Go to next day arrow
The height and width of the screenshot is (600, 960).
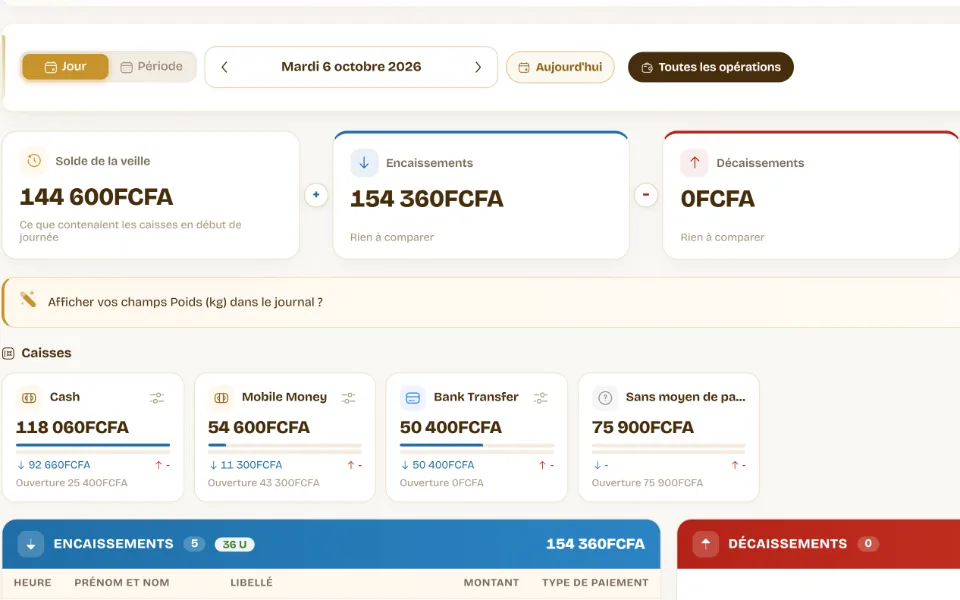pos(478,67)
